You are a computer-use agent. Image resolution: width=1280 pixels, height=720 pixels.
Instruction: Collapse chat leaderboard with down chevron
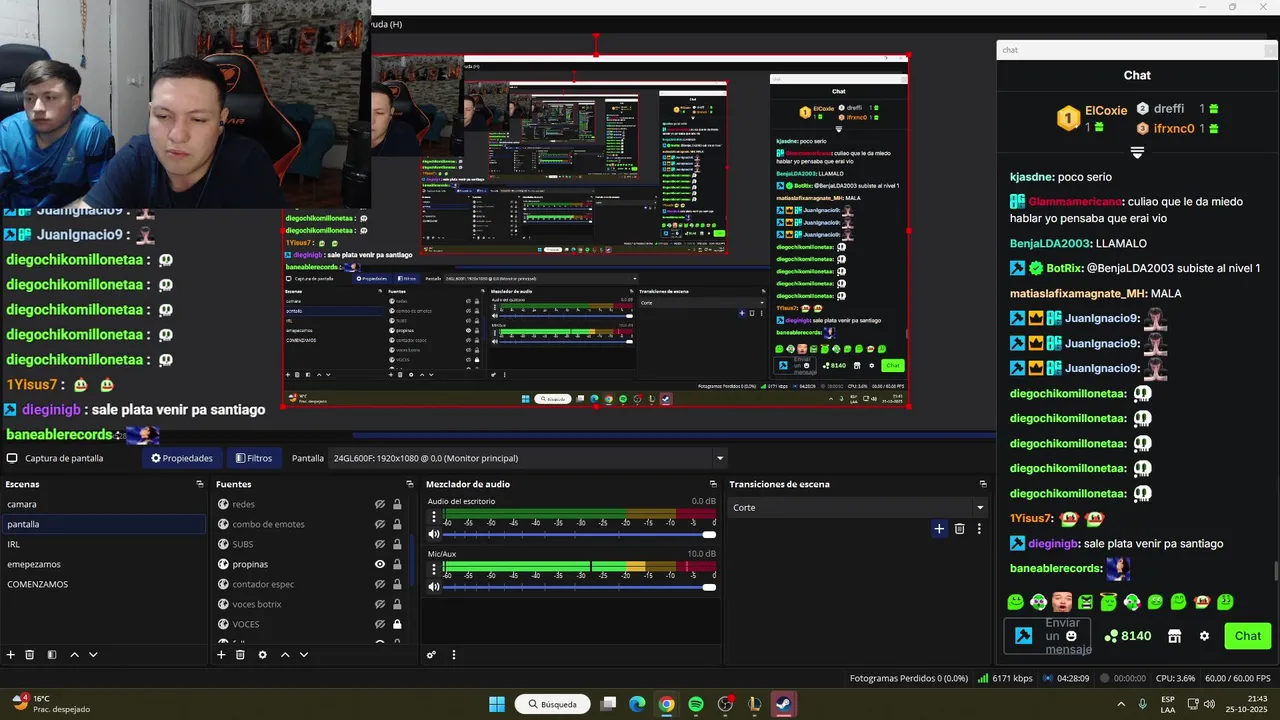1137,153
